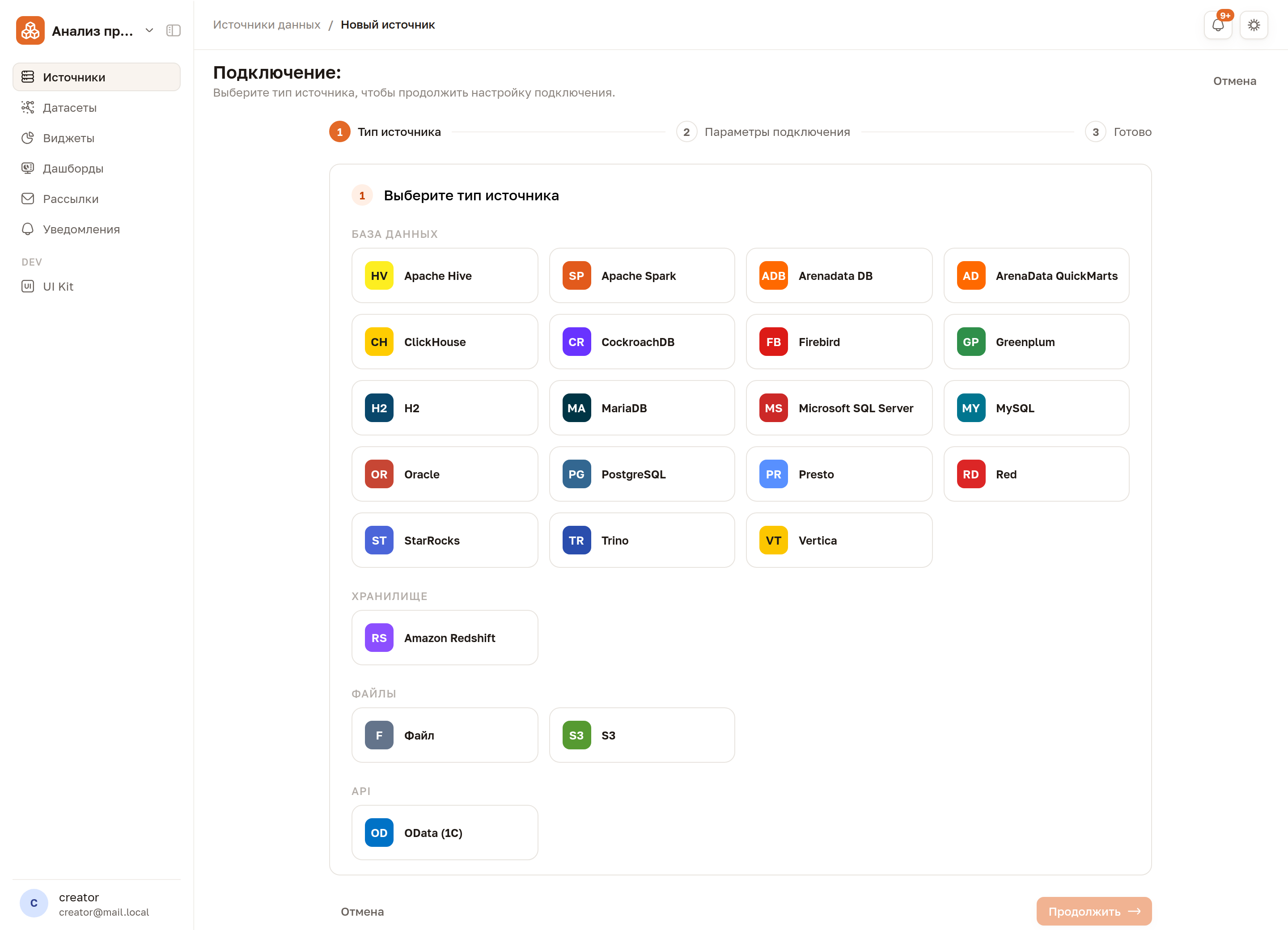The image size is (1288, 930).
Task: Select MySQL source card
Action: pyautogui.click(x=1036, y=408)
